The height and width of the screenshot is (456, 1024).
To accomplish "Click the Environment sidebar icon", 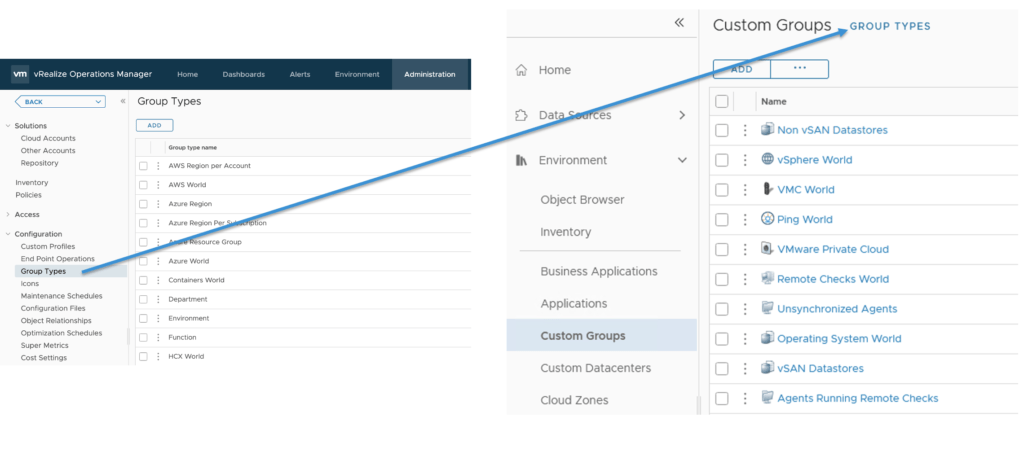I will tap(521, 160).
